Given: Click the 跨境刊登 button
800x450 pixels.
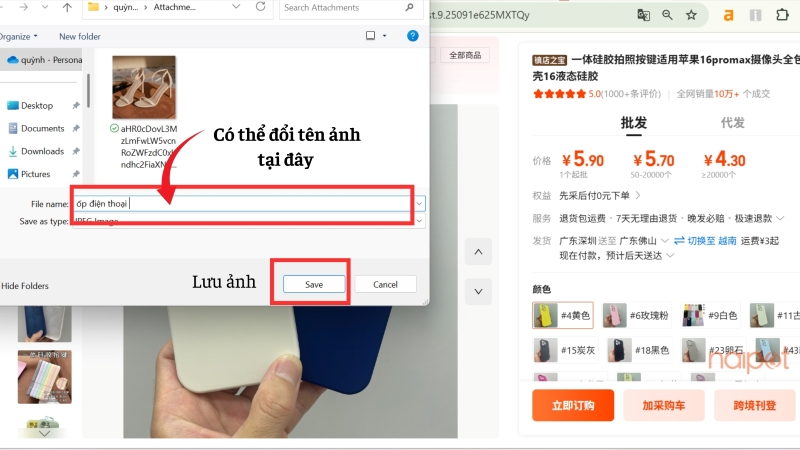Looking at the screenshot, I should pyautogui.click(x=755, y=406).
